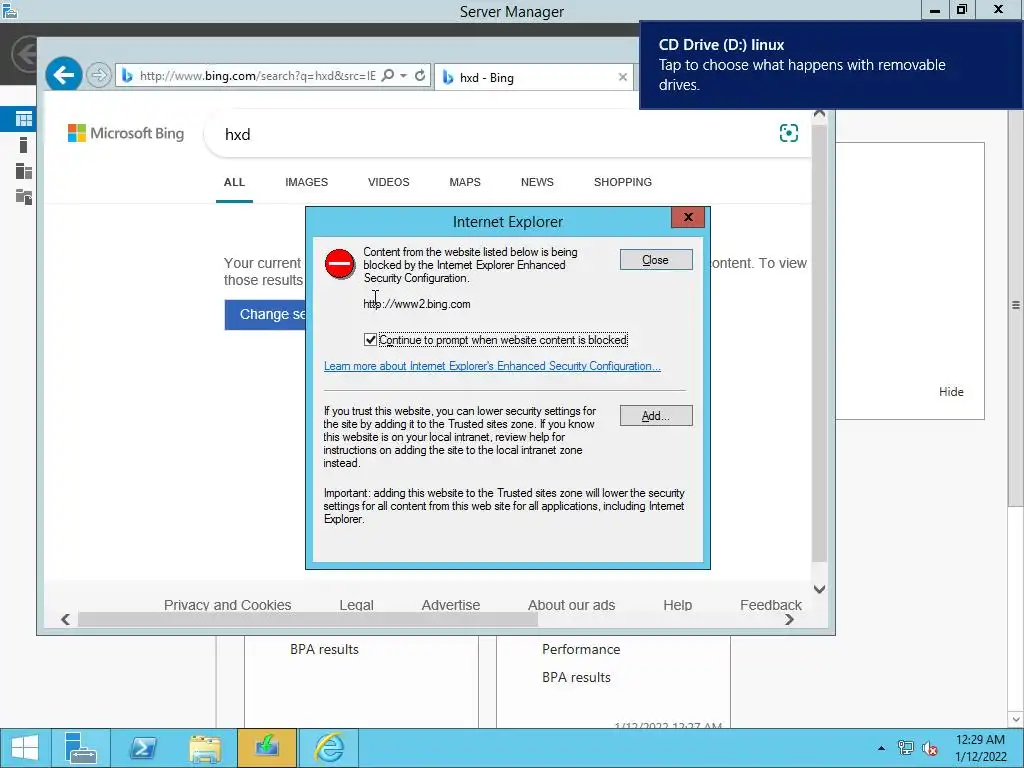The width and height of the screenshot is (1024, 768).
Task: Switch to the ALL results tab
Action: [x=234, y=182]
